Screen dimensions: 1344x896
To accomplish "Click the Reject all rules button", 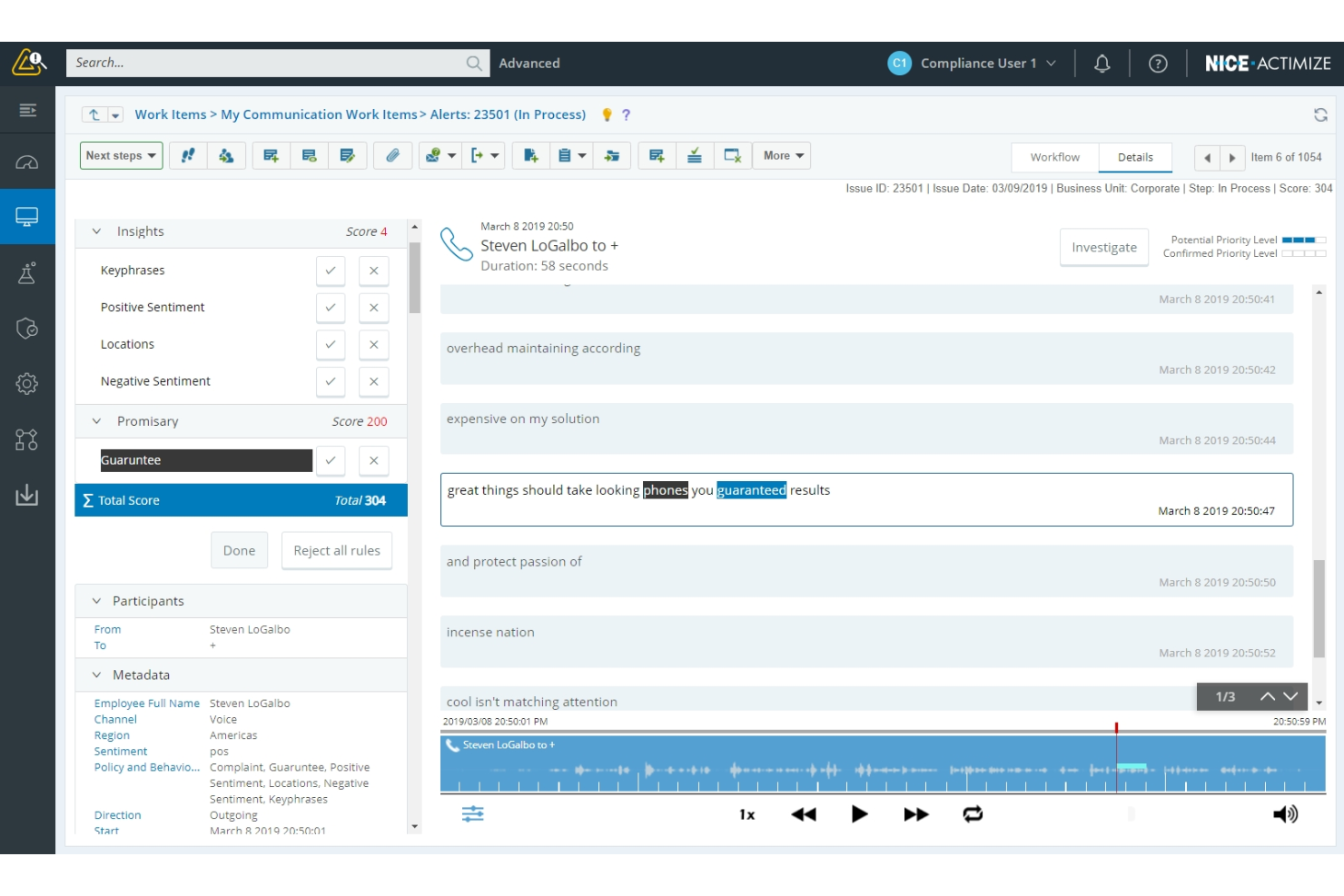I will (336, 549).
